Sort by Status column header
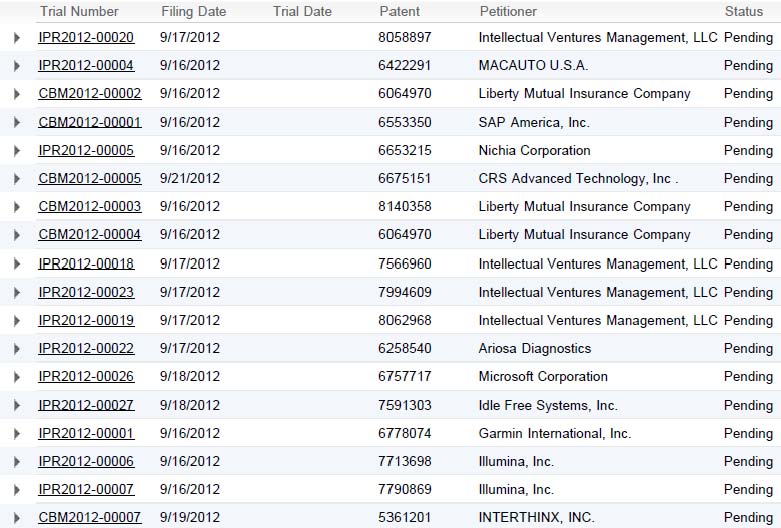Image resolution: width=781 pixels, height=528 pixels. (x=744, y=11)
